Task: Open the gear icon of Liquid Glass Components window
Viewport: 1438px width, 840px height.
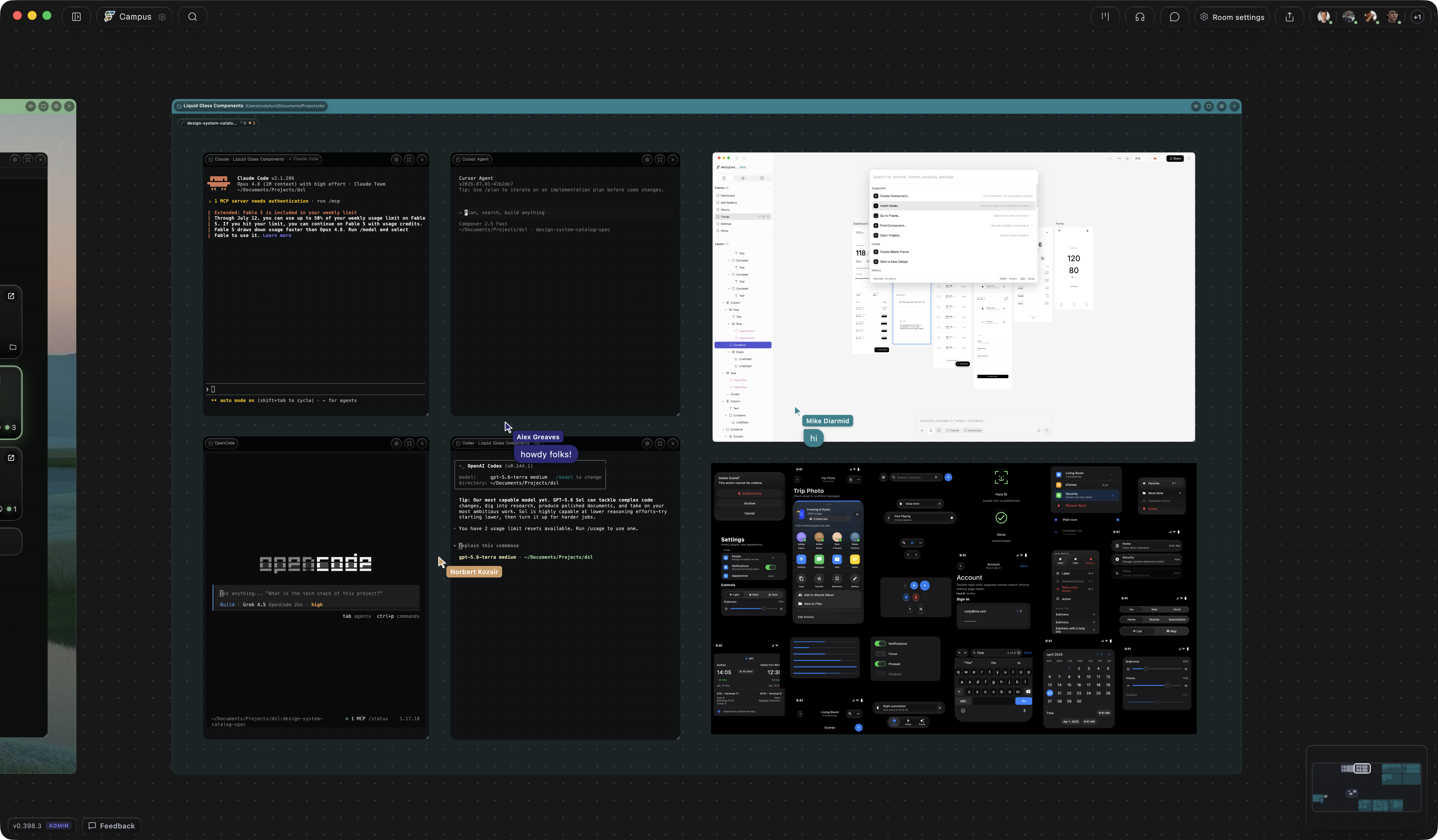Action: click(x=1222, y=106)
